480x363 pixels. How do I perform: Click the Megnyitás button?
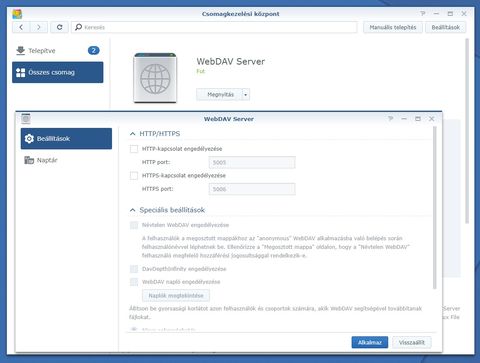point(219,95)
